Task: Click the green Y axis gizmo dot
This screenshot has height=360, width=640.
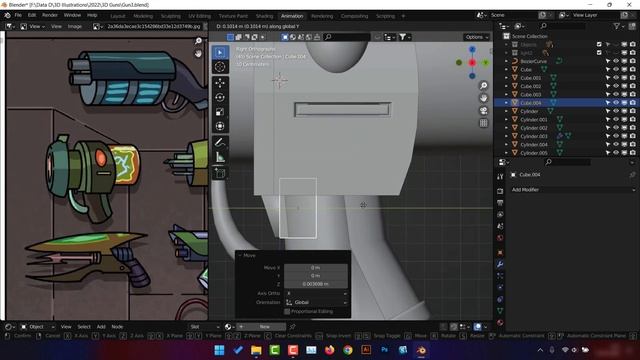Action: 486,62
